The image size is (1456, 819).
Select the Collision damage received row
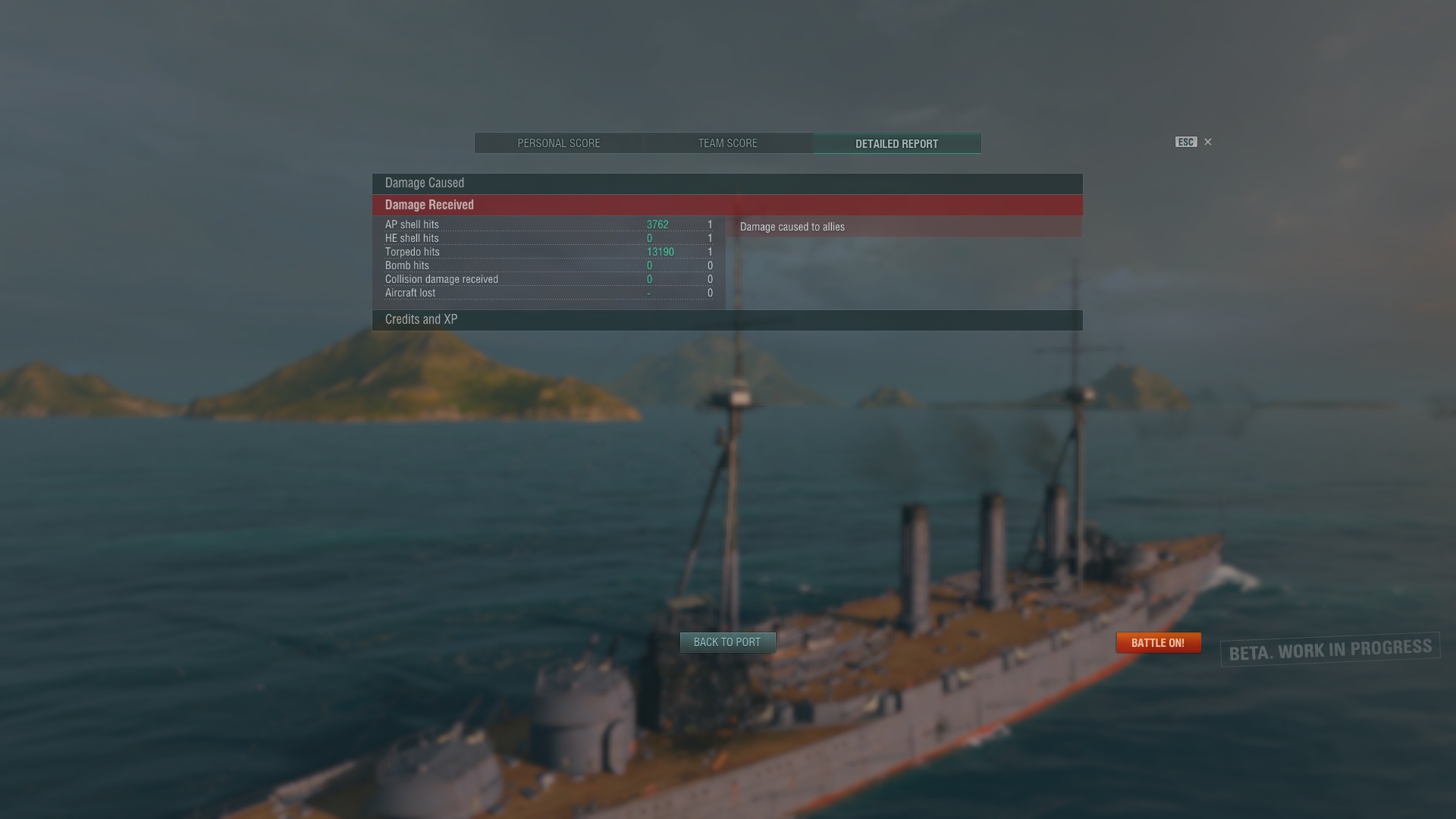point(549,279)
